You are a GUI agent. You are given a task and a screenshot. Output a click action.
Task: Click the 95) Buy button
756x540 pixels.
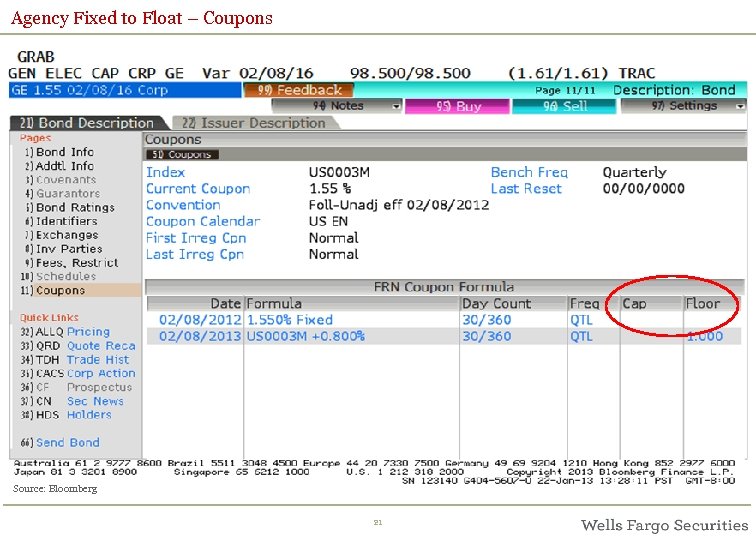457,106
